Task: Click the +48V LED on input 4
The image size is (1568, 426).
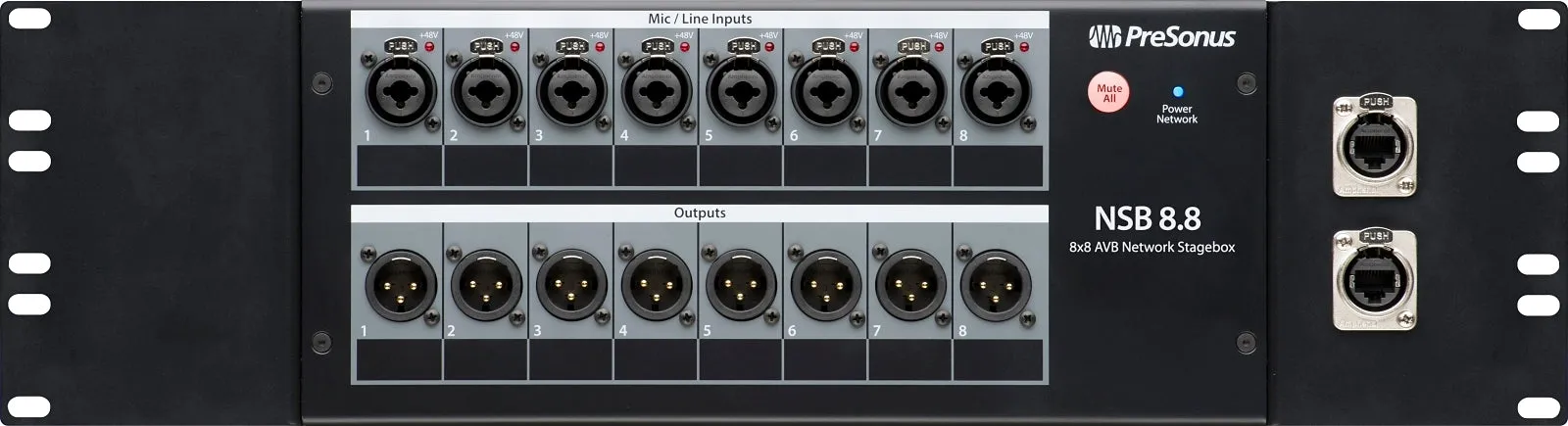Action: click(x=685, y=46)
